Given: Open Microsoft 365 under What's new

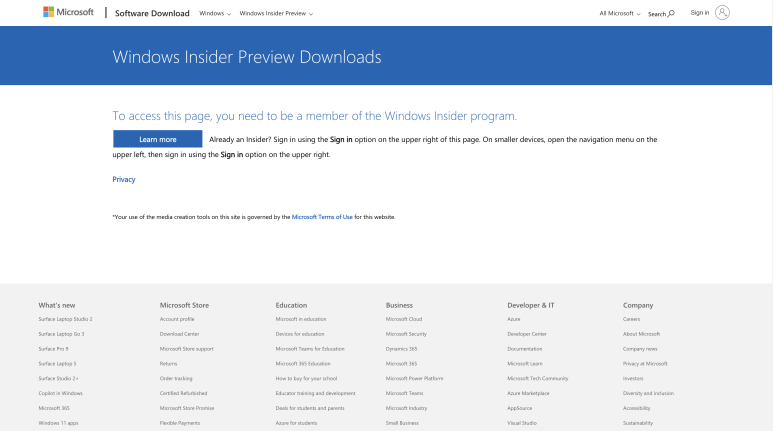Looking at the screenshot, I should pyautogui.click(x=54, y=408).
